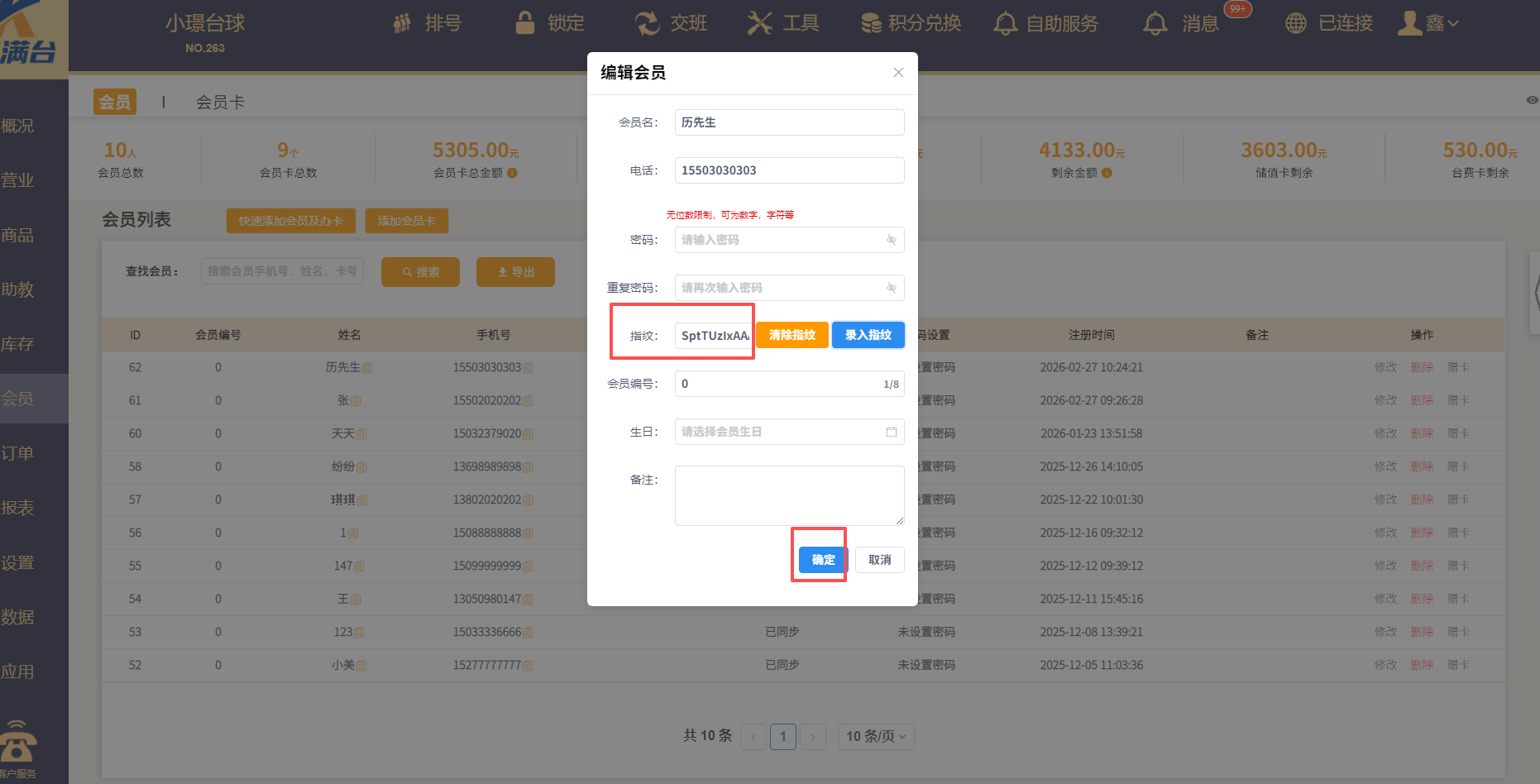Open 消息 notifications bell
Screen dimensions: 1540x784
1155,24
